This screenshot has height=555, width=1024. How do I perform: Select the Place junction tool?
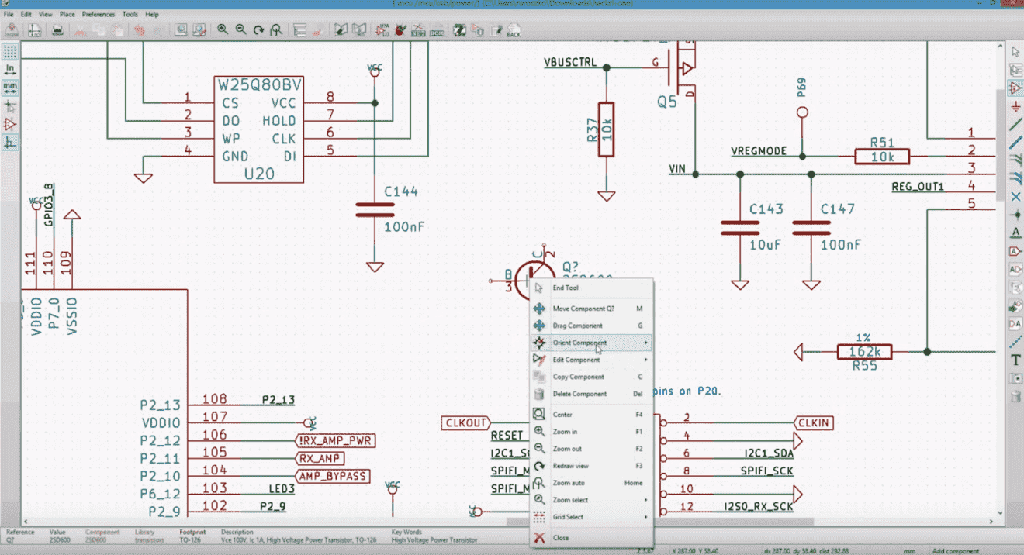coord(1016,214)
